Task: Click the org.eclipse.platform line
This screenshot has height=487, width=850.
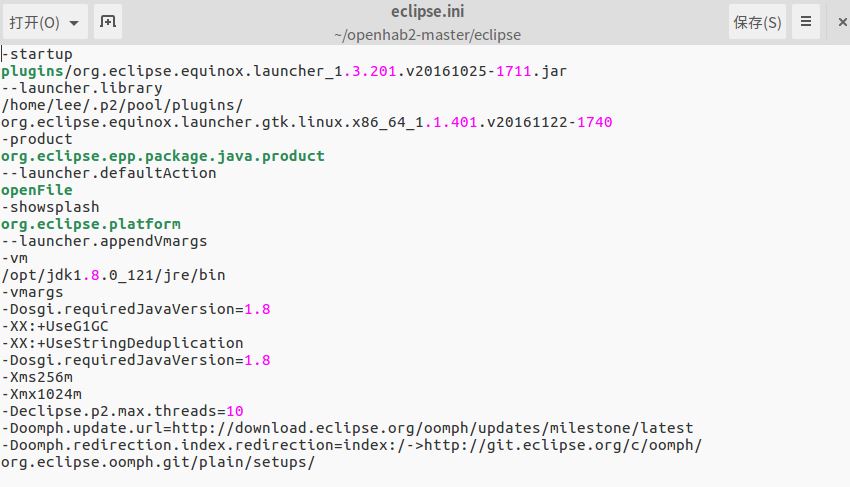Action: pyautogui.click(x=91, y=224)
